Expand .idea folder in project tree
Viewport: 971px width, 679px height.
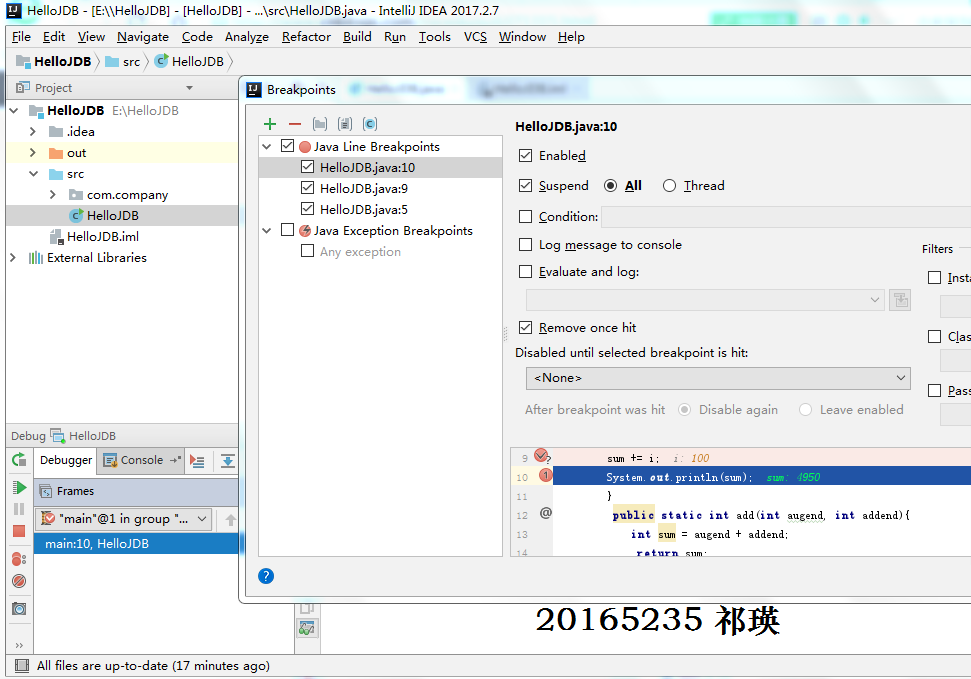pos(33,131)
